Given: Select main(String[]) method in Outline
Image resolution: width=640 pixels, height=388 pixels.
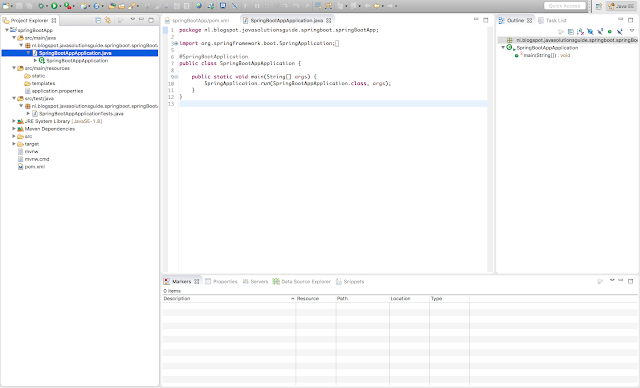Looking at the screenshot, I should (x=547, y=55).
